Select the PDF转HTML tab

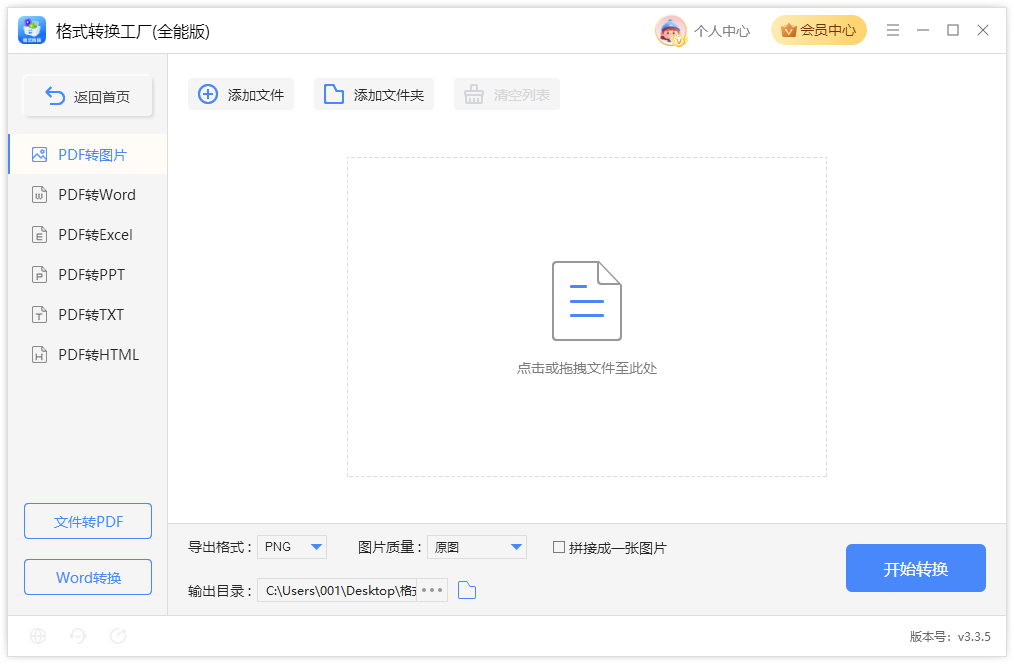88,355
